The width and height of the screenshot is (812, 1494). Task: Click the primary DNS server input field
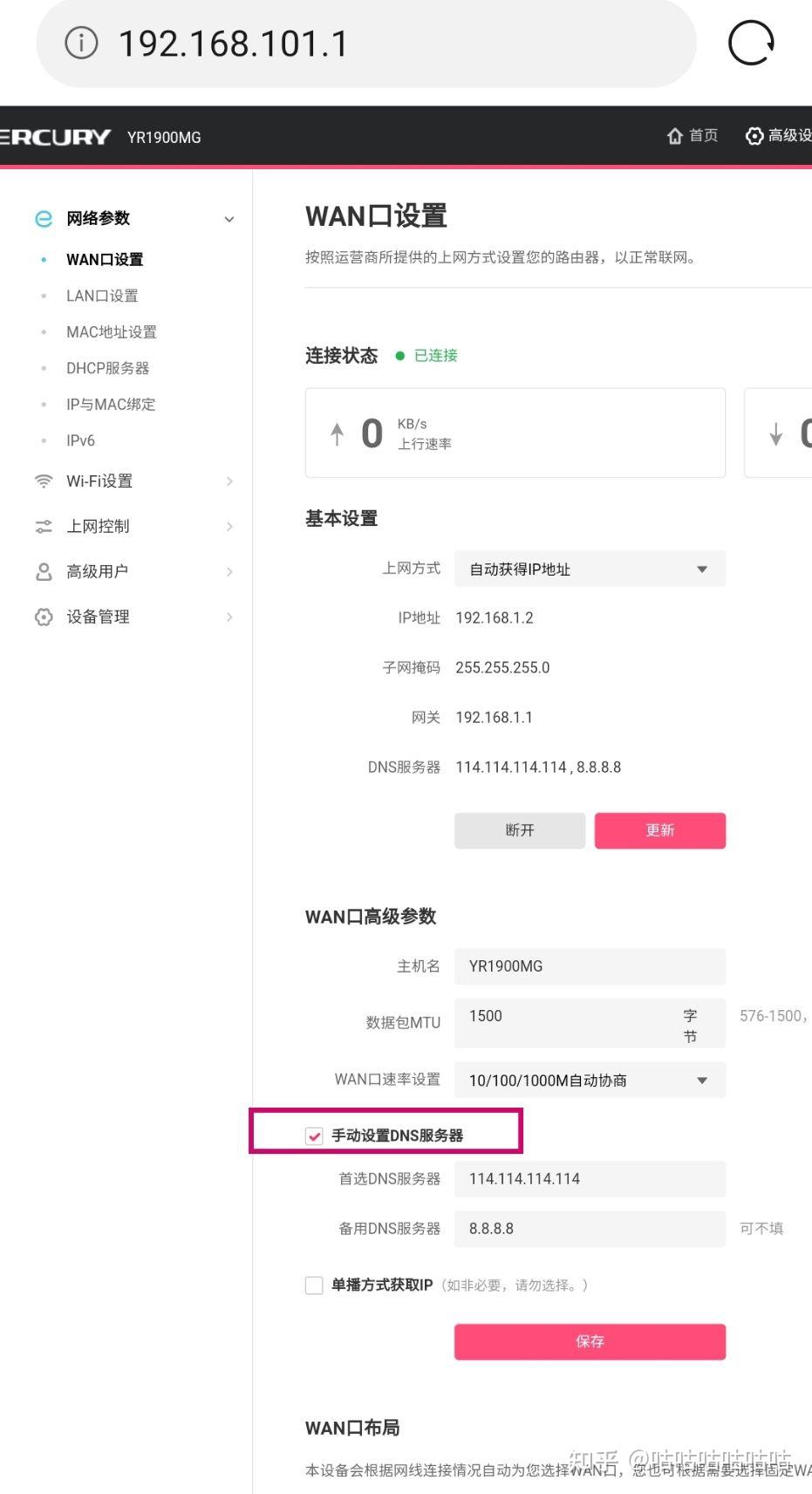(x=590, y=1179)
